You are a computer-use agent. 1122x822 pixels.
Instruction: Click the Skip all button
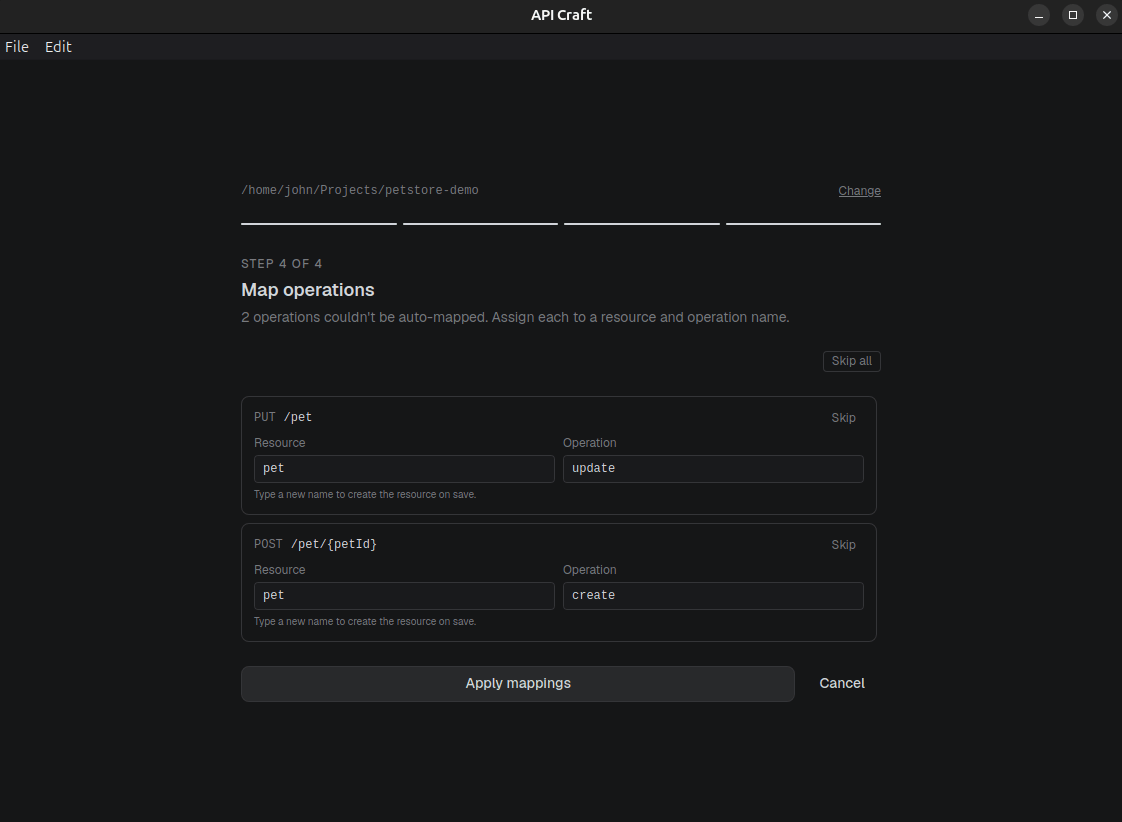click(852, 361)
